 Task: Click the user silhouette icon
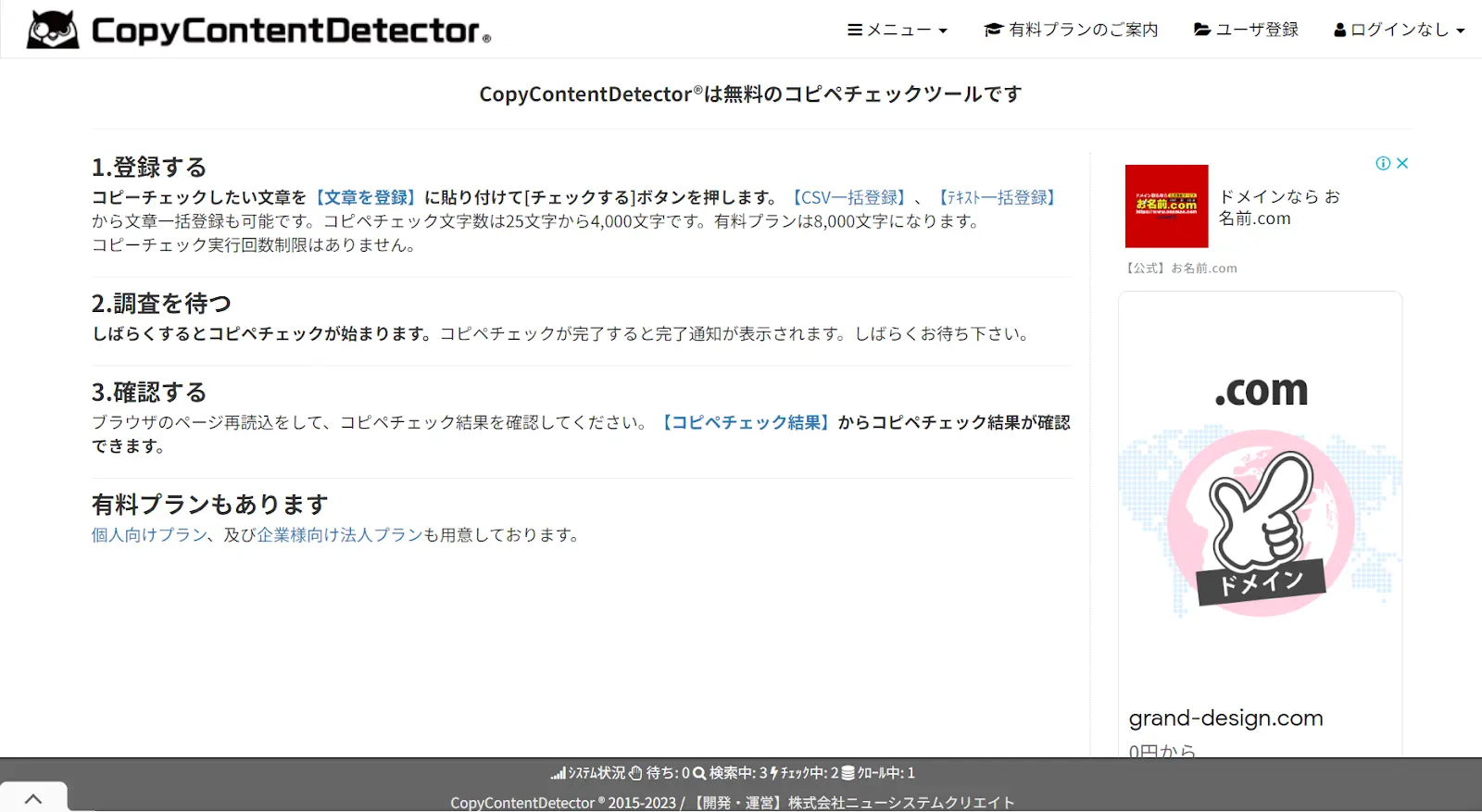pyautogui.click(x=1339, y=30)
